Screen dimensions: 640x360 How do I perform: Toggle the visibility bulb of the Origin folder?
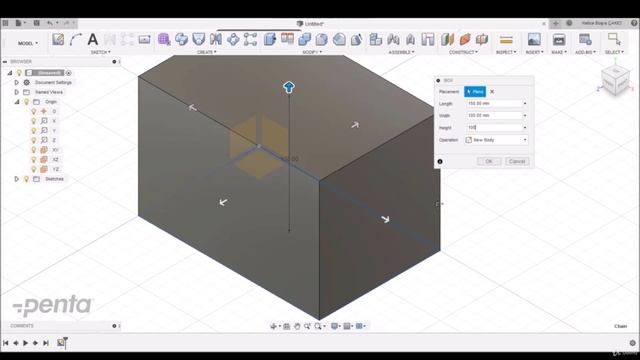[x=27, y=102]
